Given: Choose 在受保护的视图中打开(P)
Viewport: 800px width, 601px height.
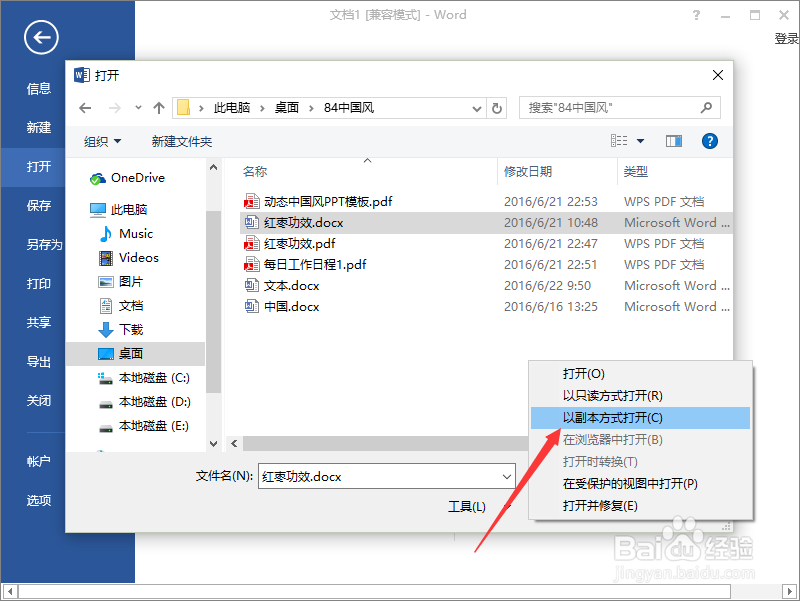Looking at the screenshot, I should point(640,484).
